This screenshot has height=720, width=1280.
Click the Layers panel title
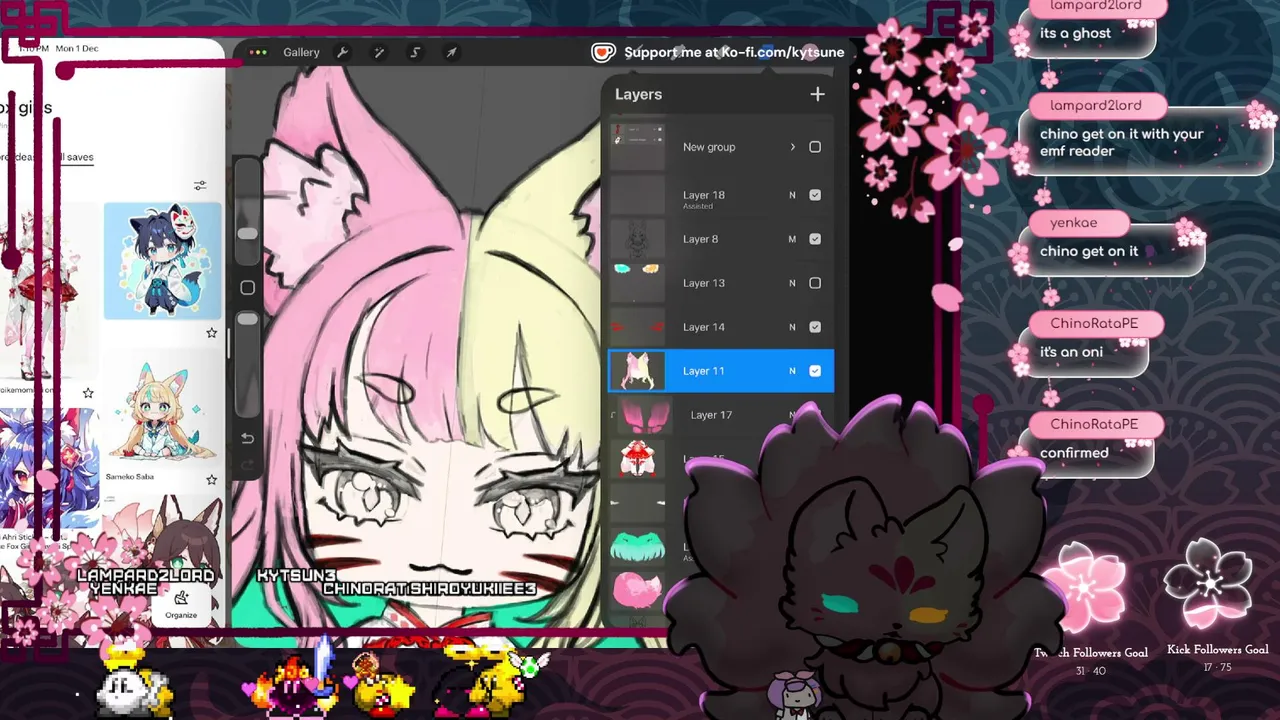click(638, 94)
